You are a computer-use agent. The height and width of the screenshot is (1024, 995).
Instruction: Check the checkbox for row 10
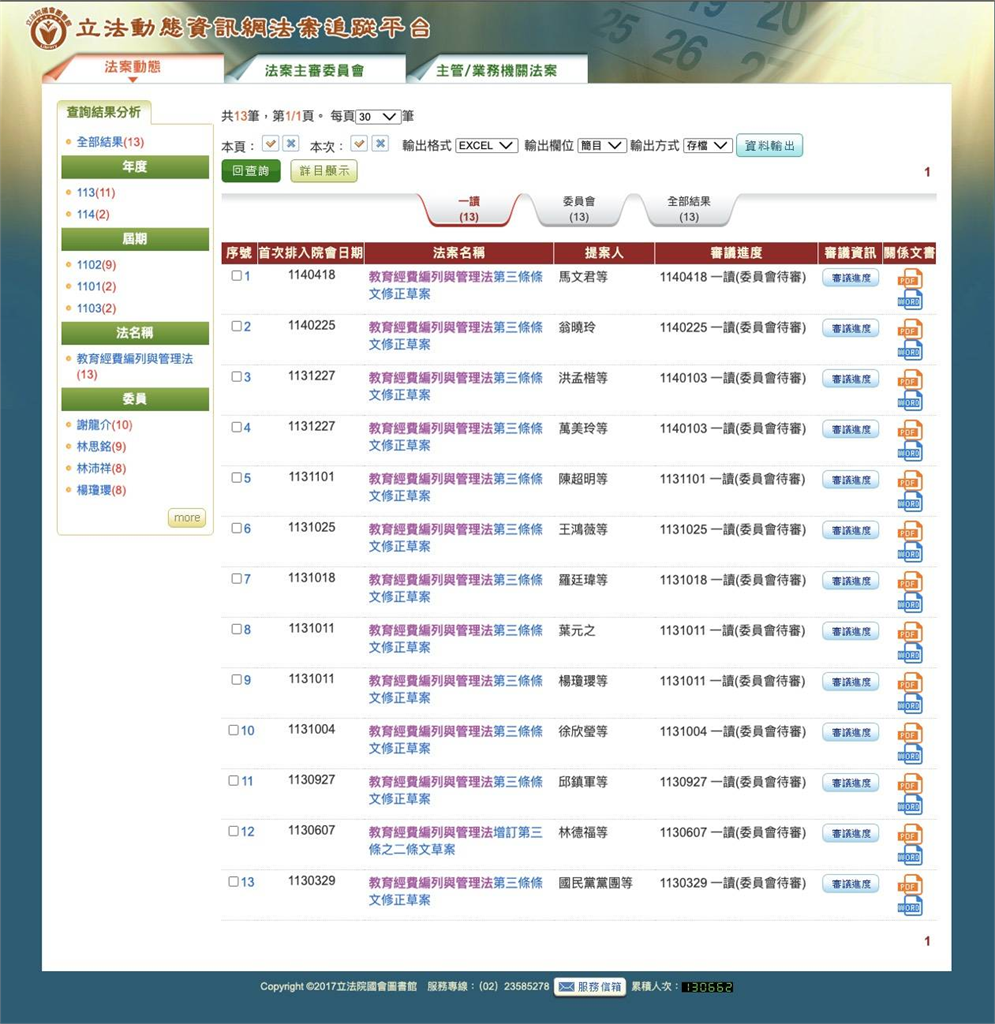click(233, 730)
